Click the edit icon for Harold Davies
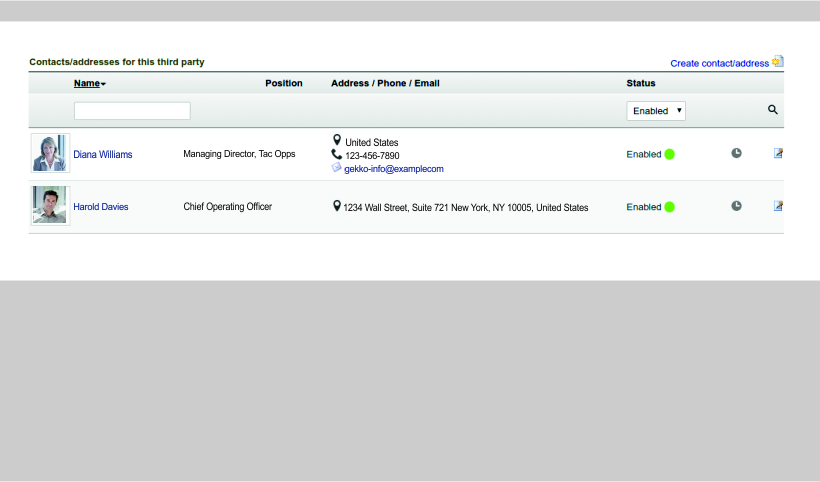Image resolution: width=820 pixels, height=482 pixels. point(778,206)
